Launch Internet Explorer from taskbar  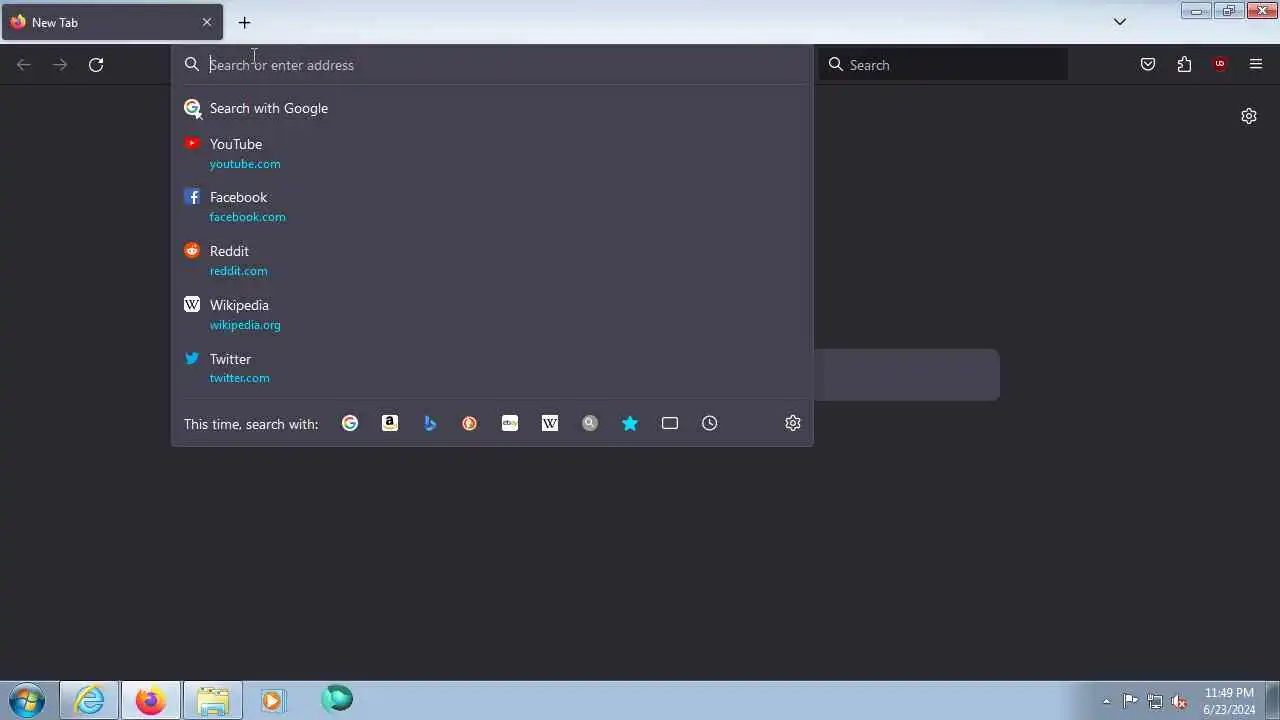(90, 700)
